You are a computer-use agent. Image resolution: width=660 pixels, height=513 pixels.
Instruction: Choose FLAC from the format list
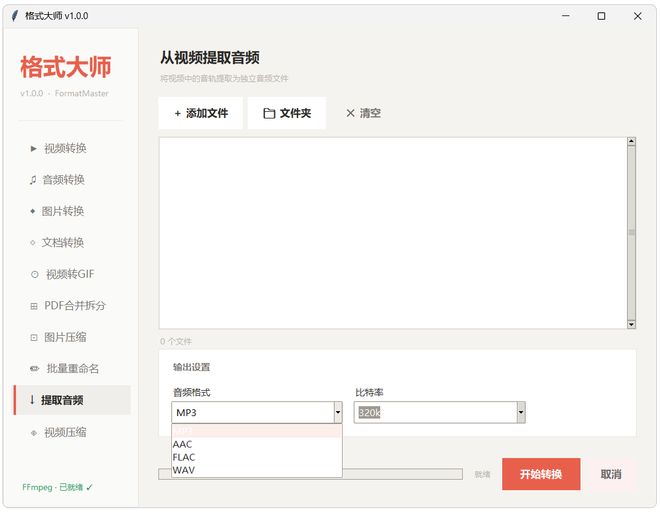click(x=257, y=457)
